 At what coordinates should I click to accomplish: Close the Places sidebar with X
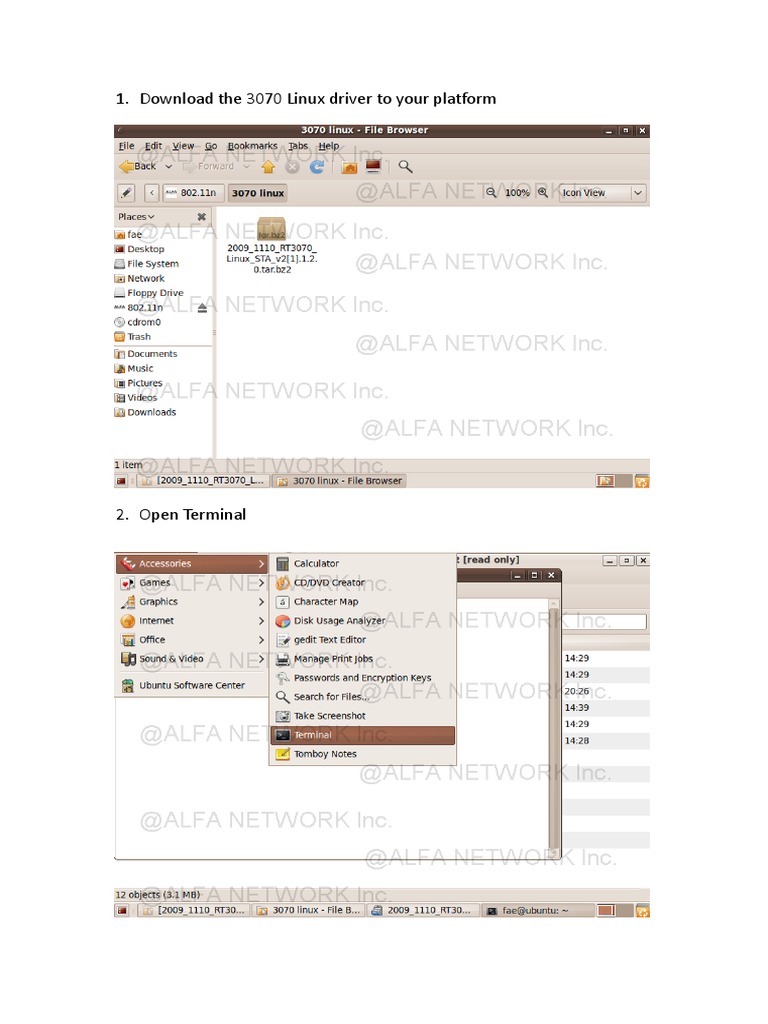[202, 216]
